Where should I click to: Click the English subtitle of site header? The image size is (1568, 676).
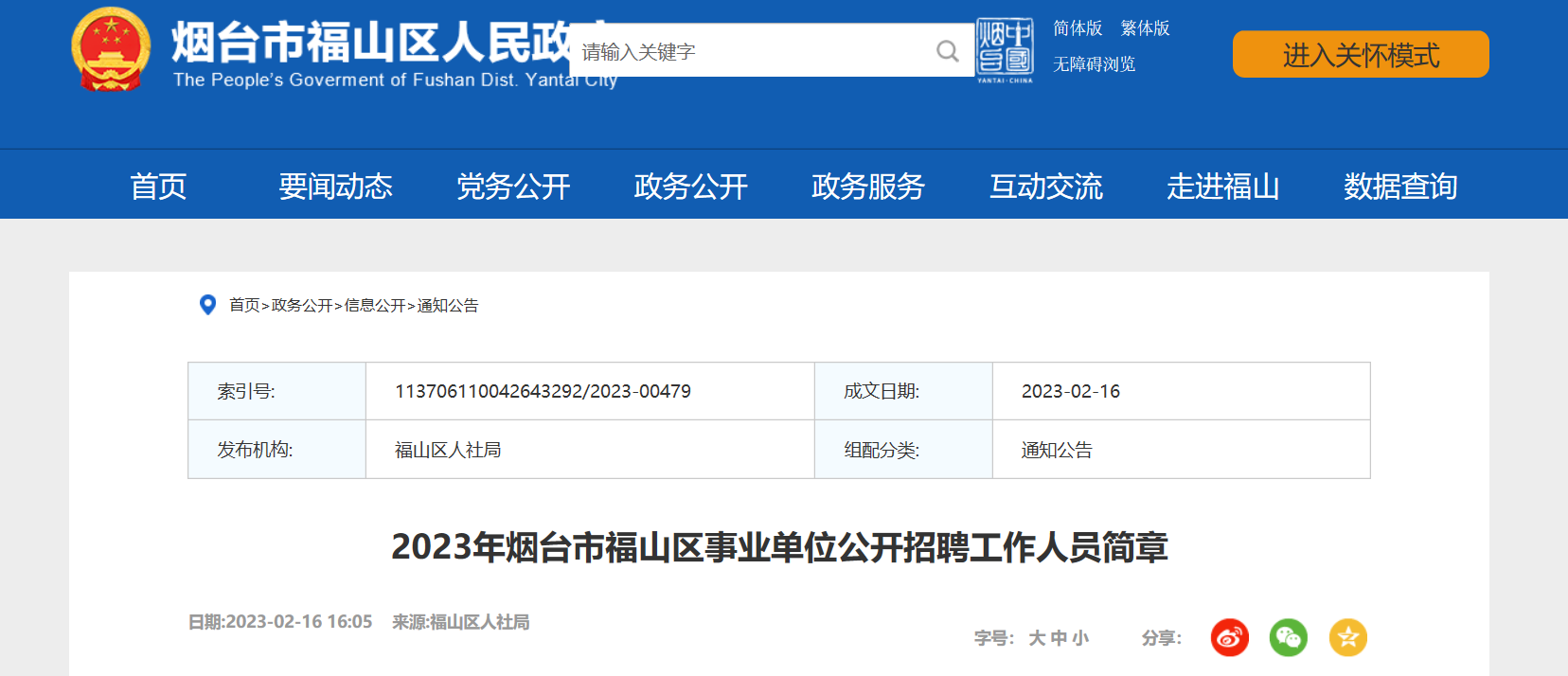[395, 80]
